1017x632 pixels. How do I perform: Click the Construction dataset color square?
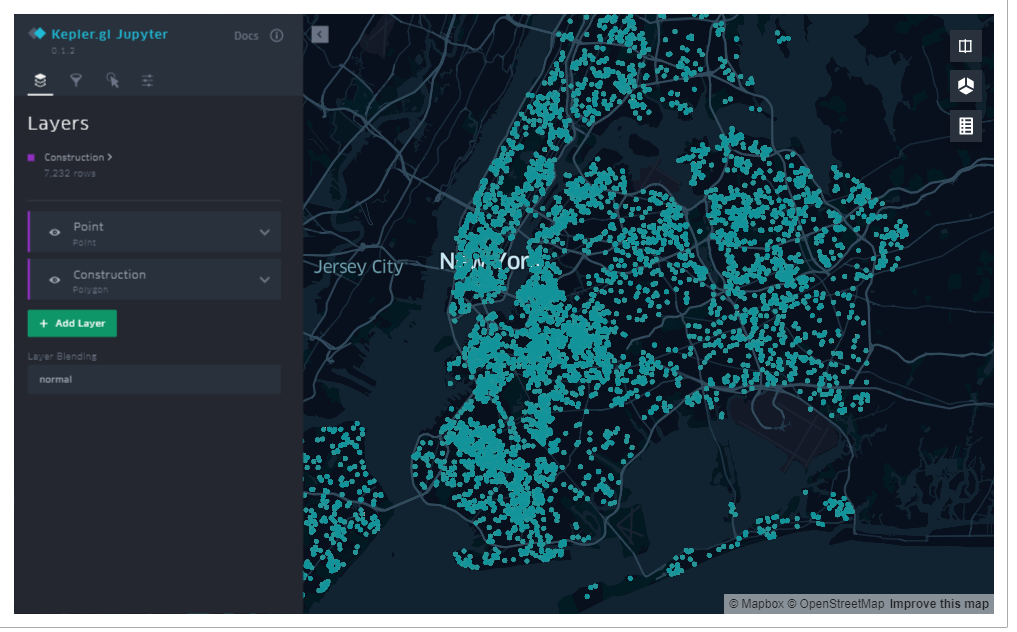(31, 157)
